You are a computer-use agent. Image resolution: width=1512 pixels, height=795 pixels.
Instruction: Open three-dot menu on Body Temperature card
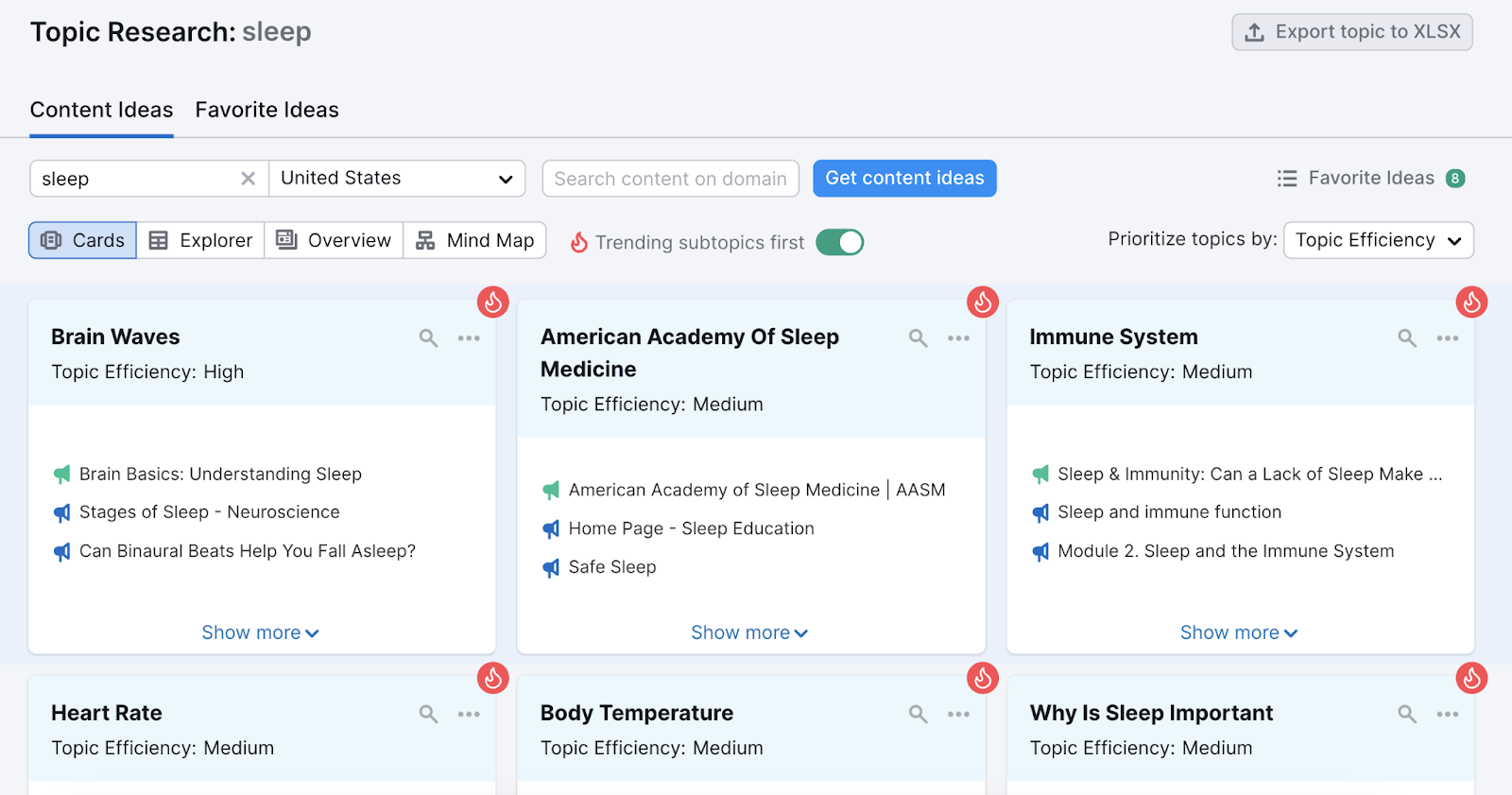click(958, 715)
